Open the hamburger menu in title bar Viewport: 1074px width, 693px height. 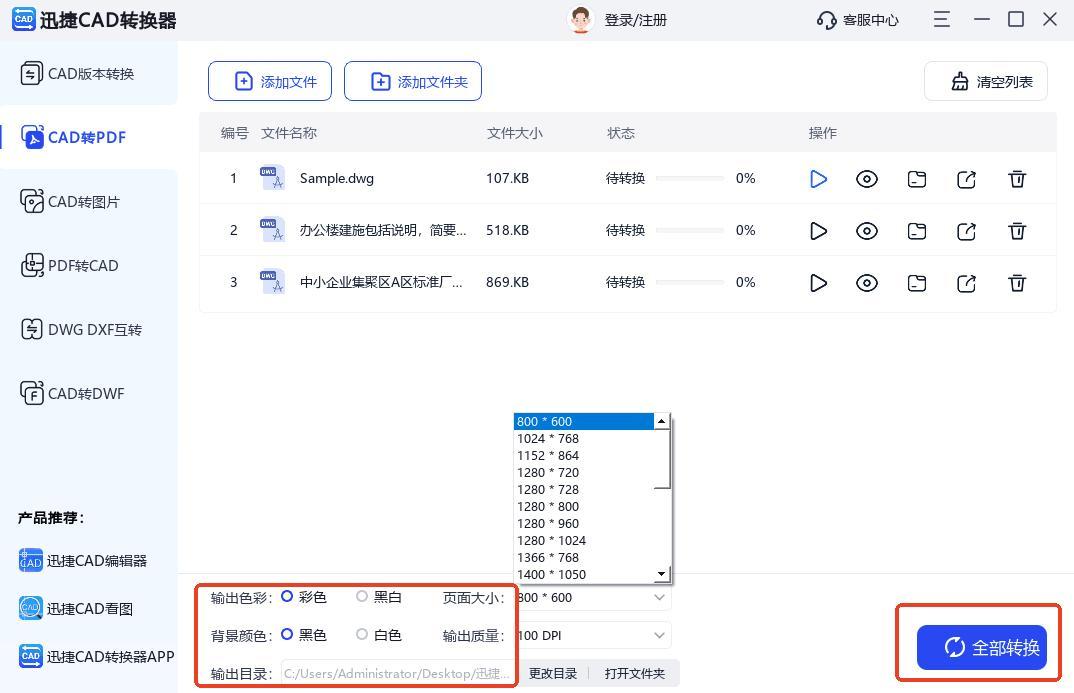click(x=941, y=19)
